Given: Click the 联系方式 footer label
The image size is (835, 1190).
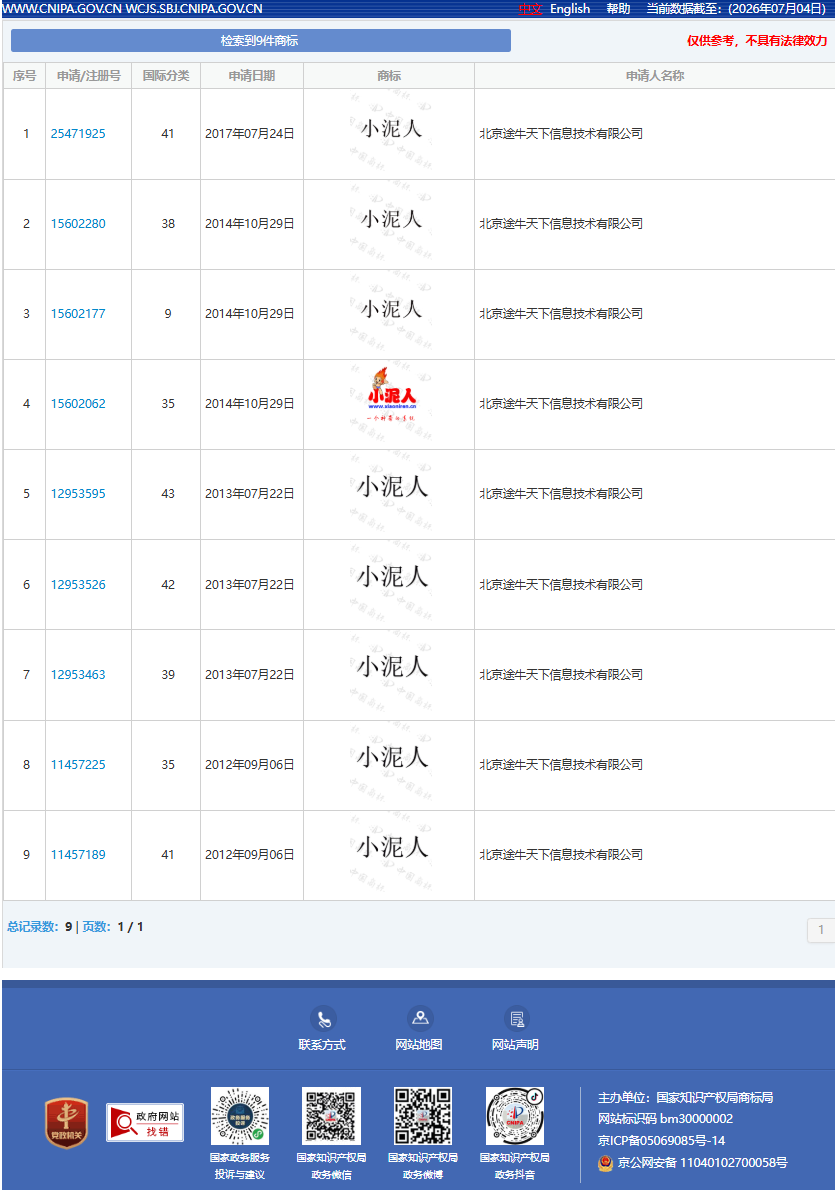Looking at the screenshot, I should coord(322,1045).
